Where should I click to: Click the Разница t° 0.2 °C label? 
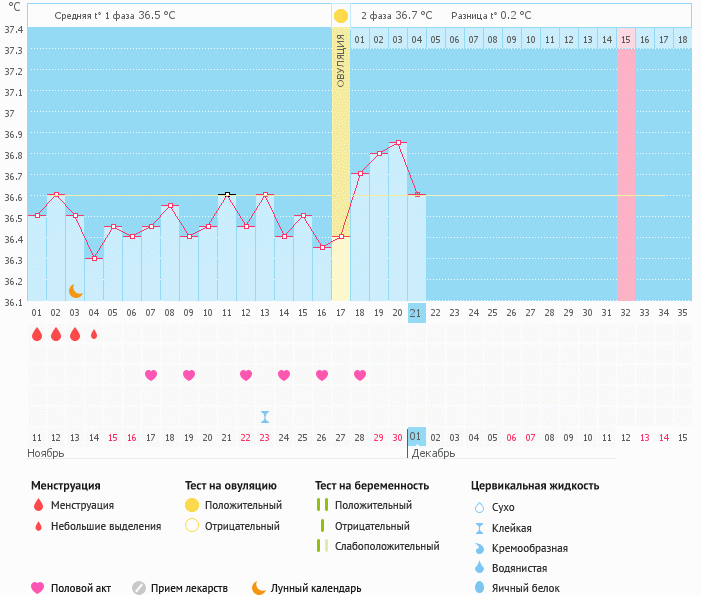tap(491, 16)
